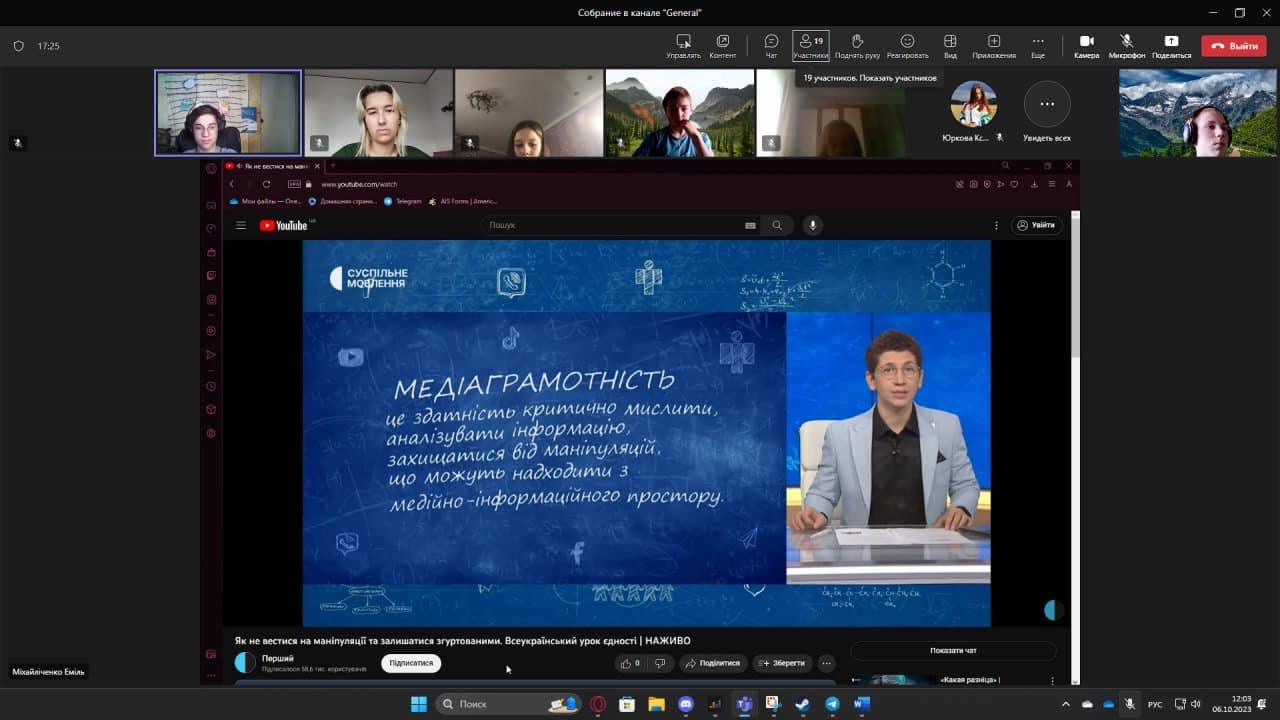Open the Windows Start menu

(419, 704)
